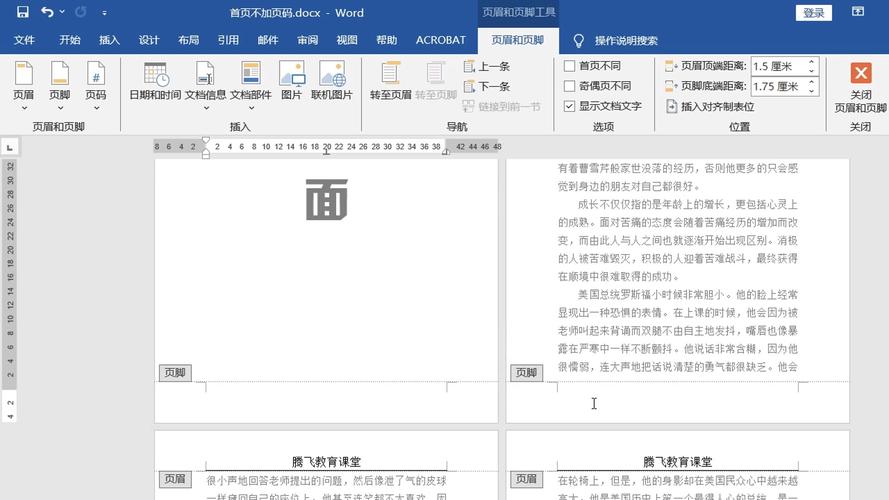
Task: Expand the 页码 dropdown arrow
Action: tap(96, 108)
